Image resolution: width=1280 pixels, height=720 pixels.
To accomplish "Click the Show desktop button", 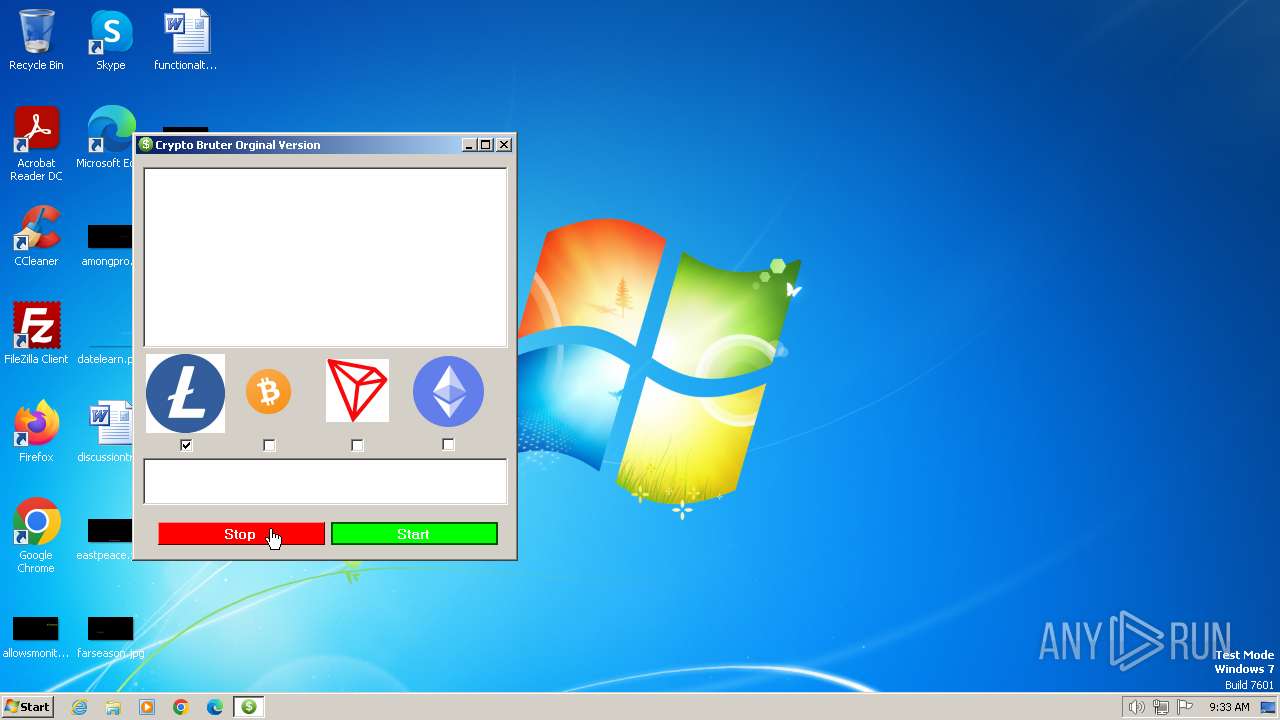I will [1270, 707].
